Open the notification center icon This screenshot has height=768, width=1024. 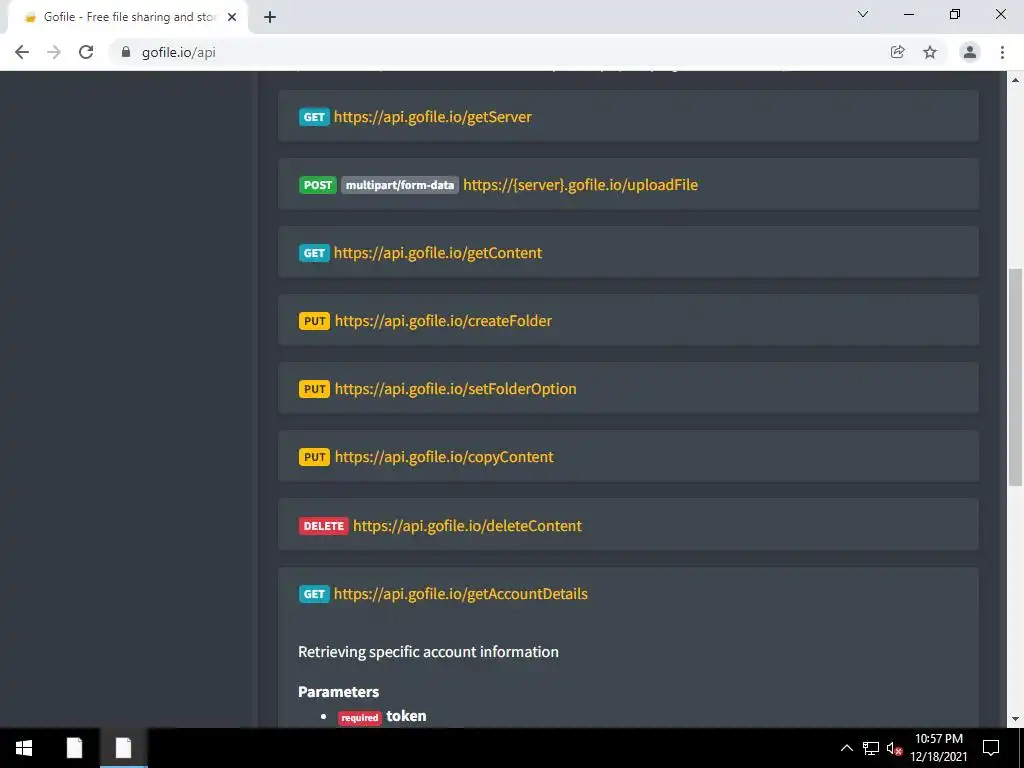pos(991,748)
